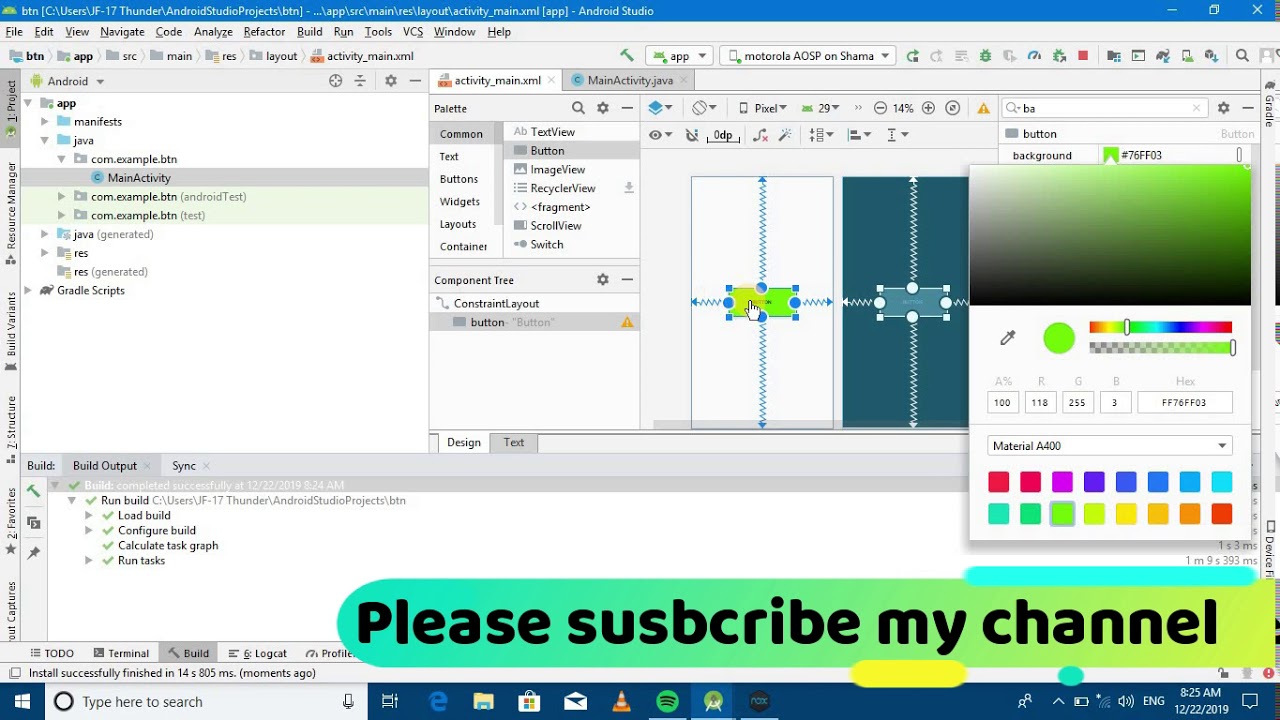Open the VCS menu

pyautogui.click(x=413, y=32)
